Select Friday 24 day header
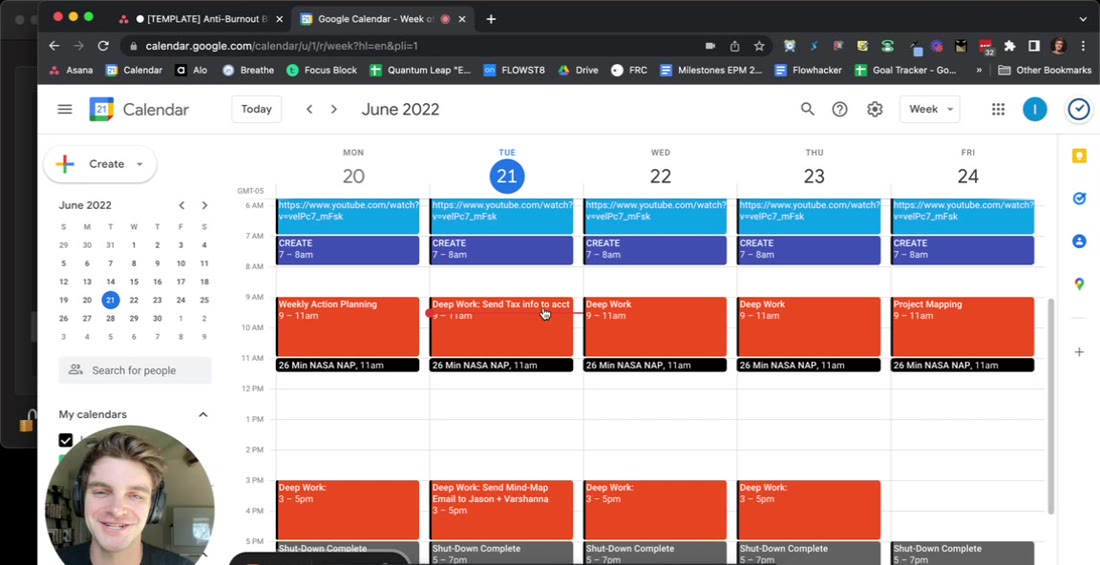This screenshot has width=1100, height=565. pos(967,175)
